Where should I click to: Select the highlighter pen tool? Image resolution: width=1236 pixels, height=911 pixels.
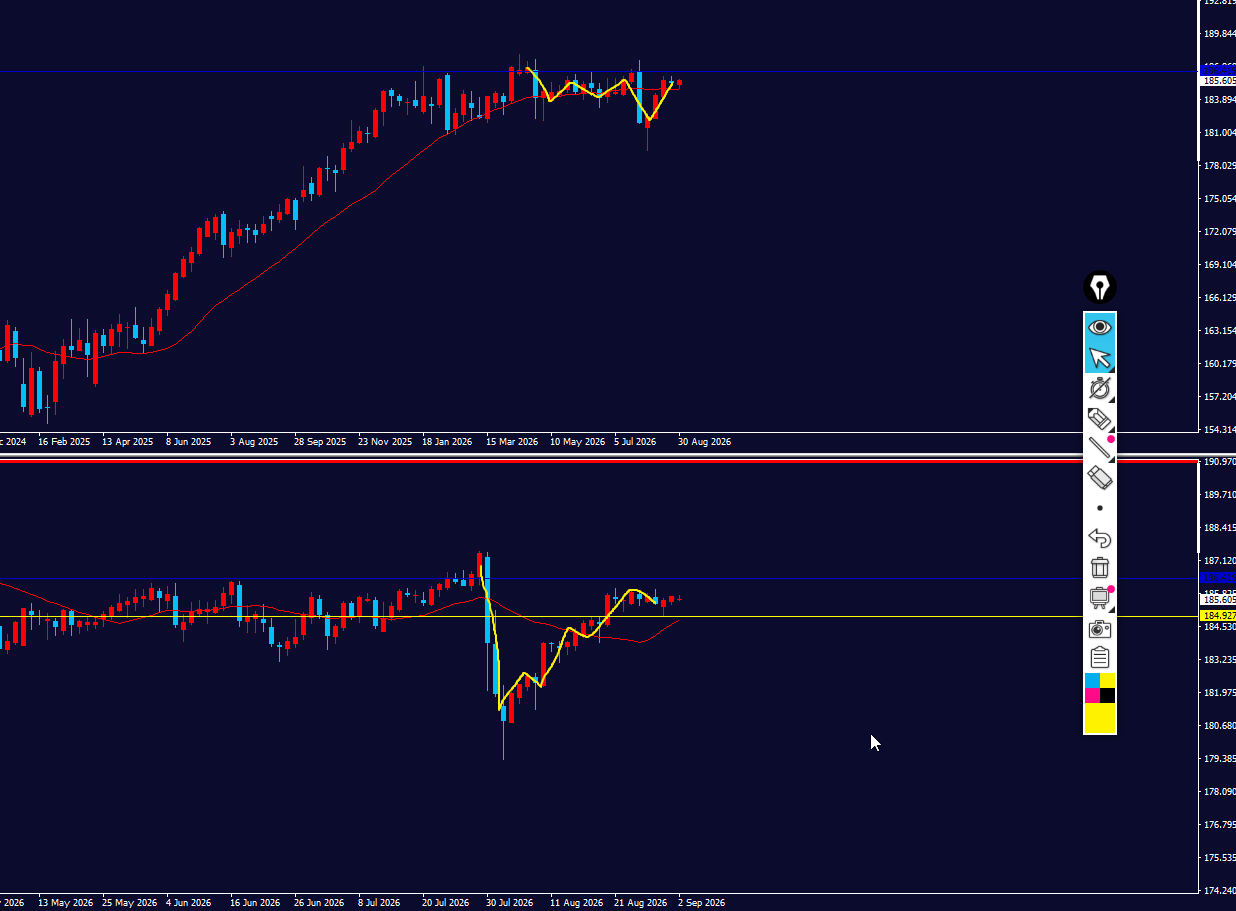1100,418
